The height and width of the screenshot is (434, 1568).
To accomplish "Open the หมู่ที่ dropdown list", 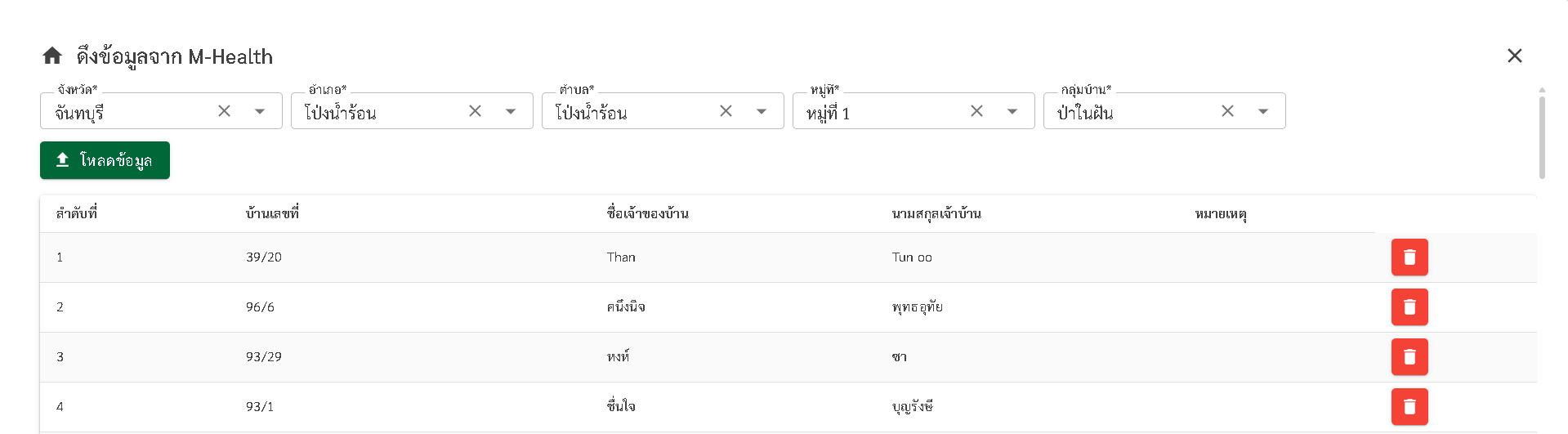I will 1012,111.
